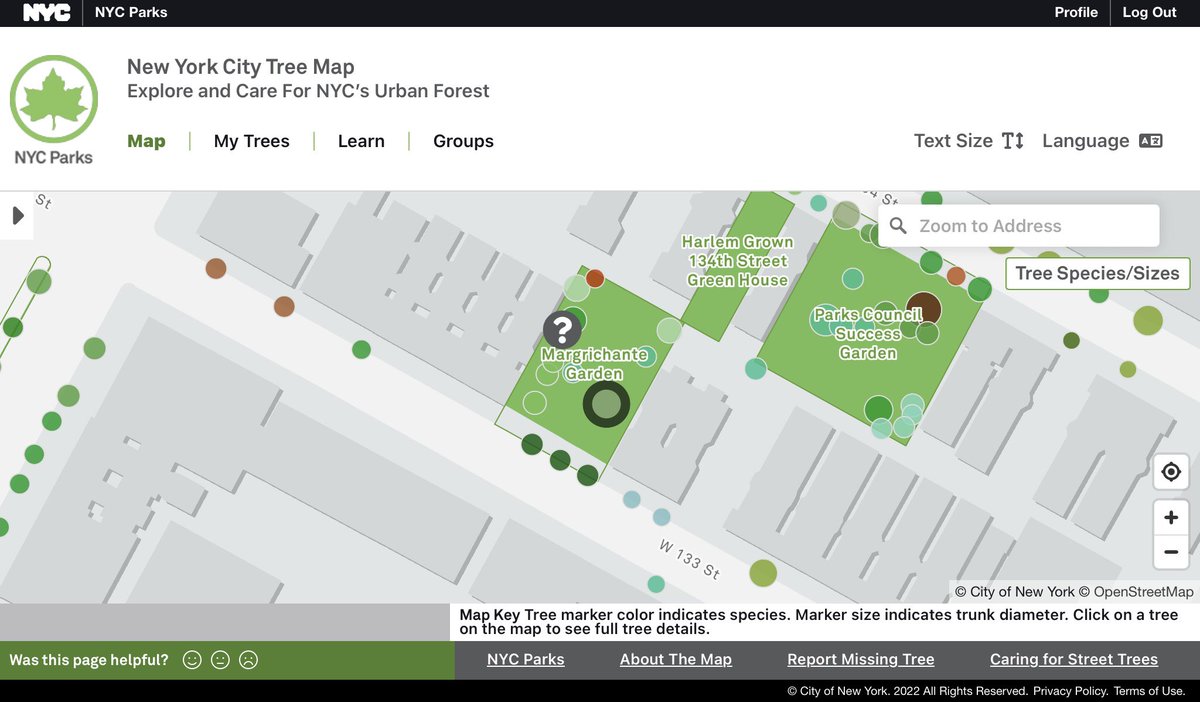The height and width of the screenshot is (702, 1200).
Task: Open the Privacy Policy link
Action: 1070,691
